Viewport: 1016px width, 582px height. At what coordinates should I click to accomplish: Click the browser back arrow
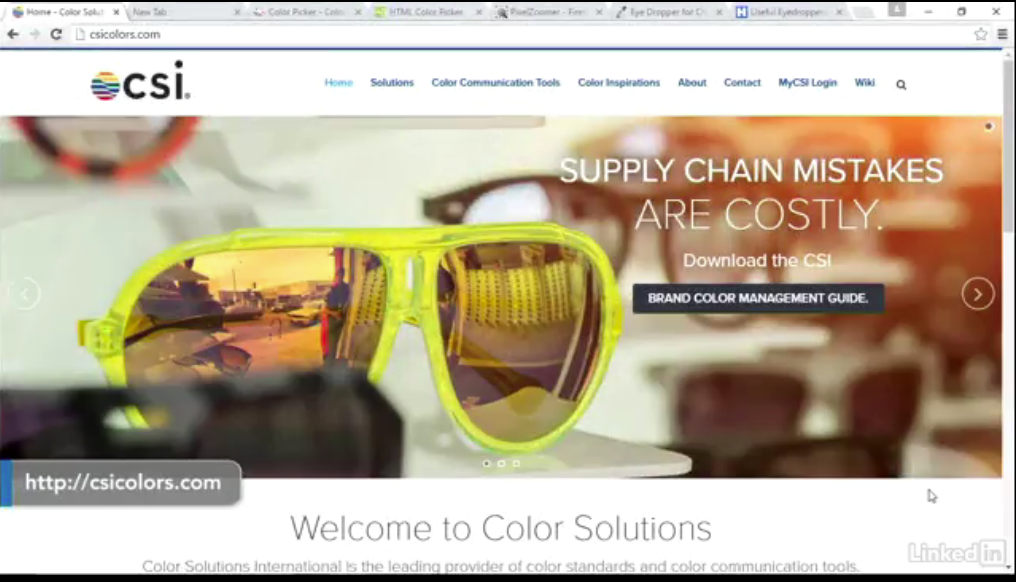(x=12, y=34)
